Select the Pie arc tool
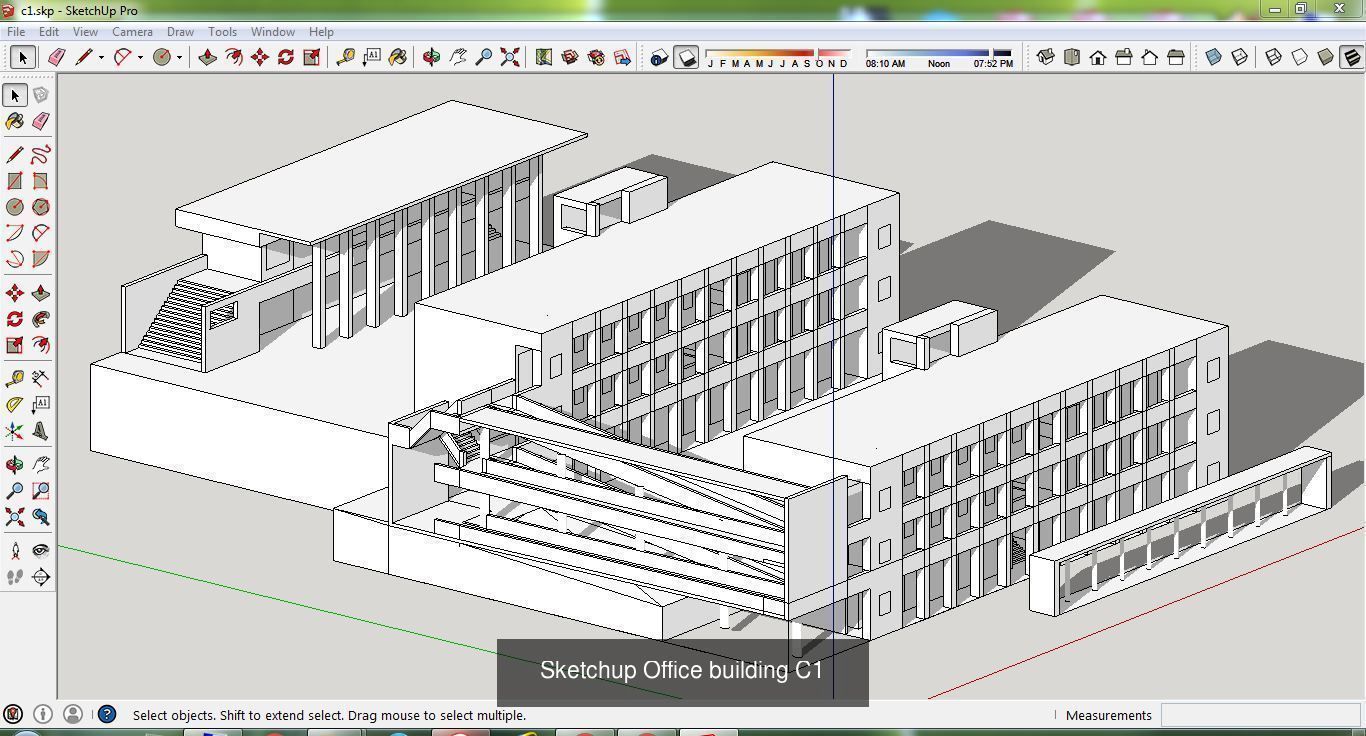Image resolution: width=1366 pixels, height=736 pixels. pos(41,259)
